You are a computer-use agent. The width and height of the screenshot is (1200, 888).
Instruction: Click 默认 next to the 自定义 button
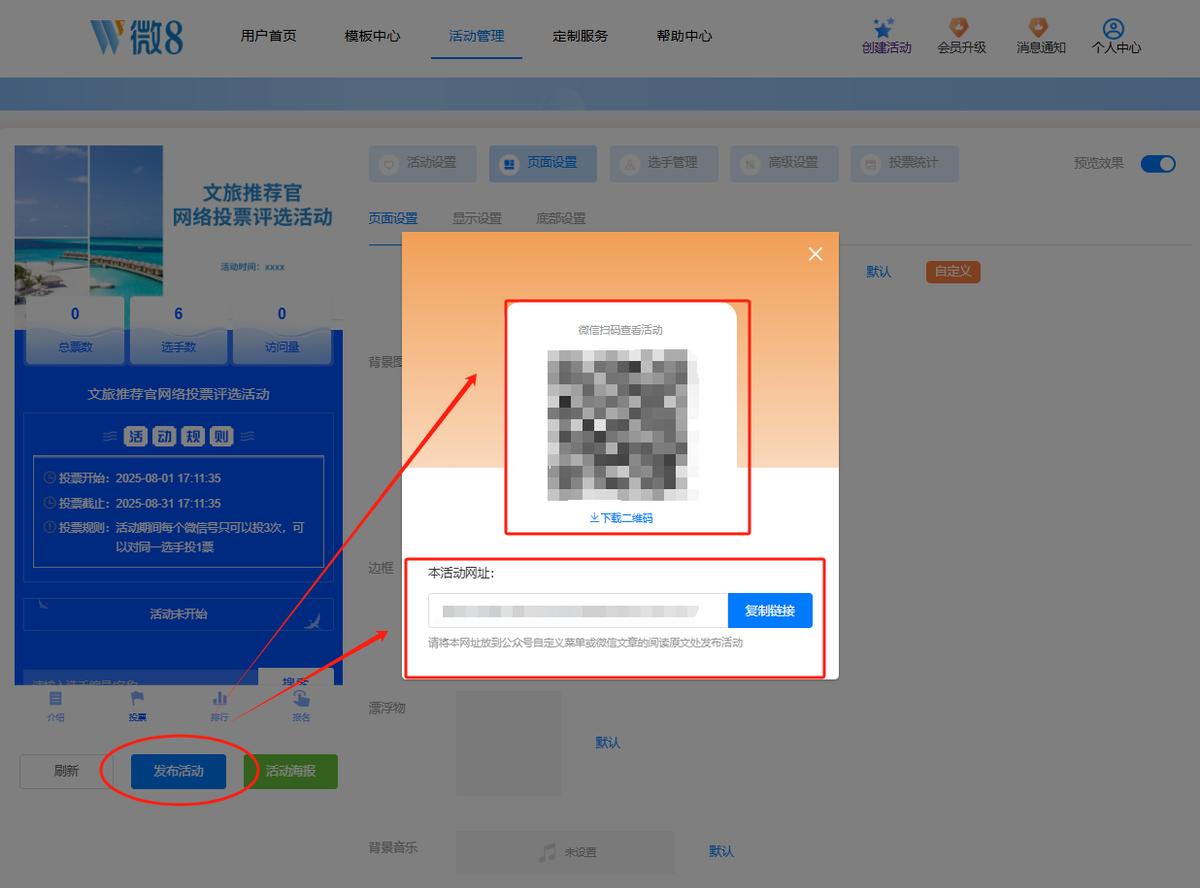[879, 272]
